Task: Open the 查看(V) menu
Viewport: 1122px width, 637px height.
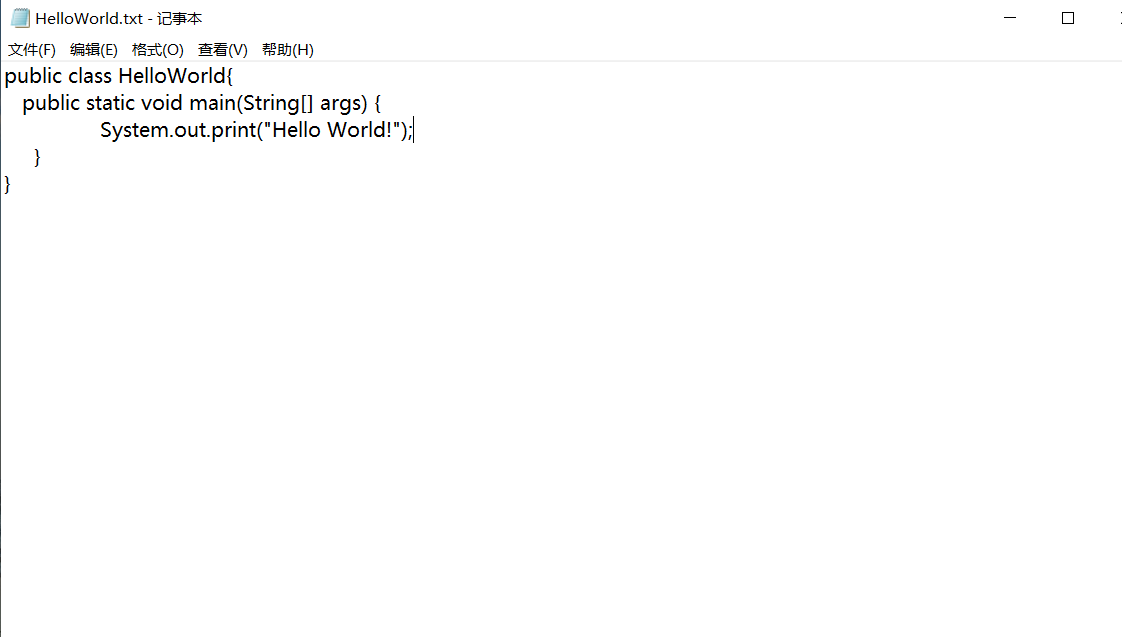Action: [x=223, y=49]
